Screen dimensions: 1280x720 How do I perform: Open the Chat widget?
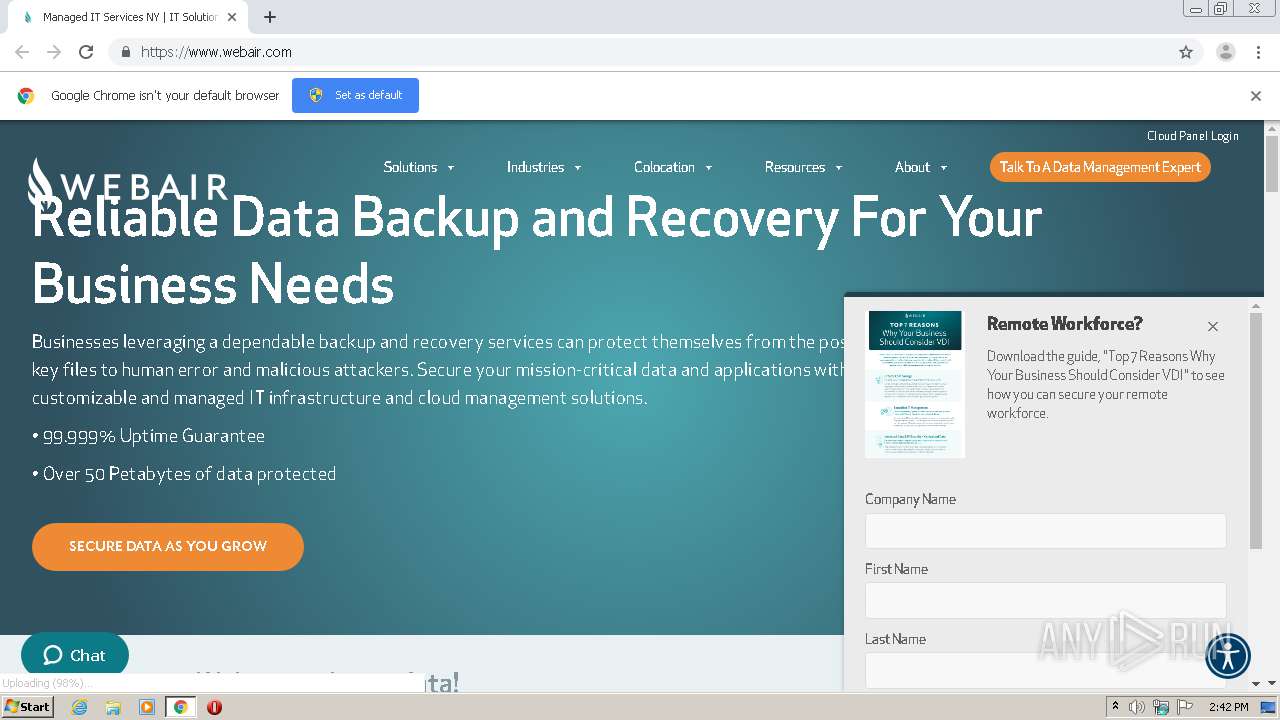coord(75,655)
